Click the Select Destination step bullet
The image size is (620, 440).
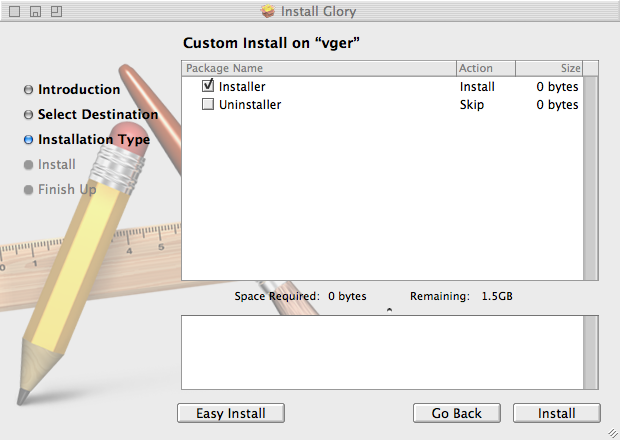[28, 115]
